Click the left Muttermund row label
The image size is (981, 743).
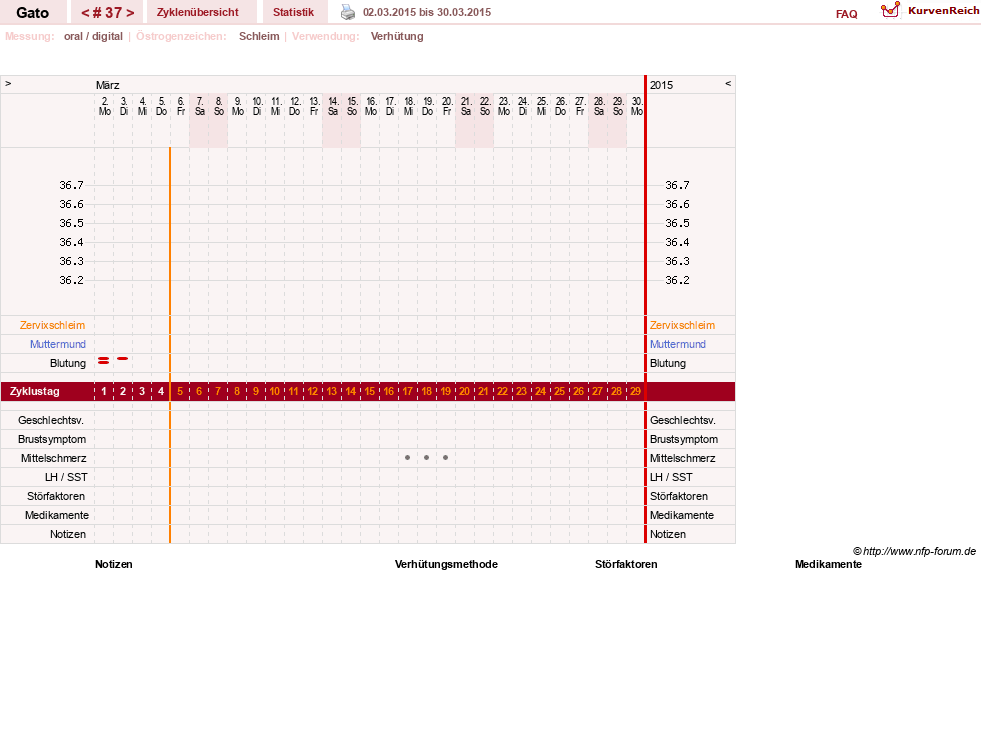(58, 344)
